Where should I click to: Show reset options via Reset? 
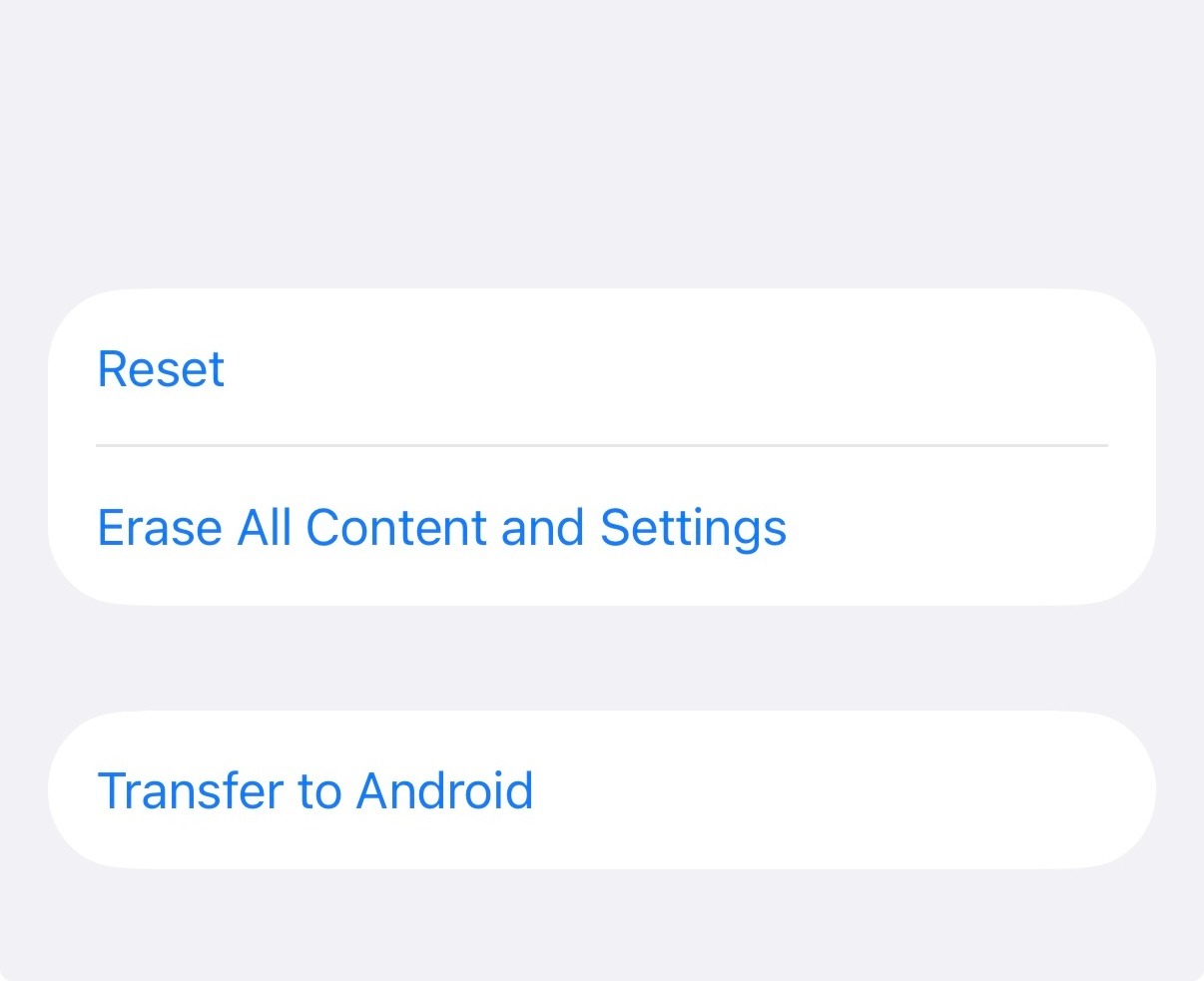(x=161, y=369)
